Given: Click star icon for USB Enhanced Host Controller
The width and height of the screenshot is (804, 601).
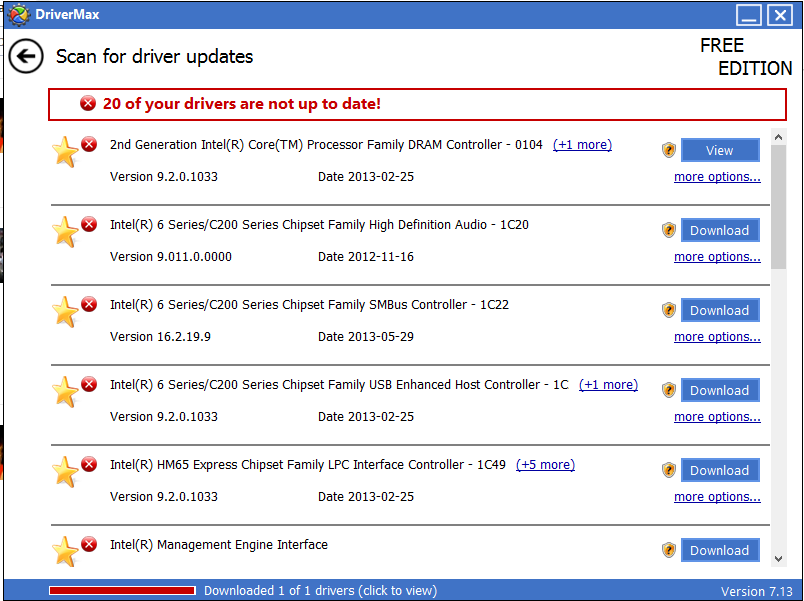Looking at the screenshot, I should pos(65,392).
